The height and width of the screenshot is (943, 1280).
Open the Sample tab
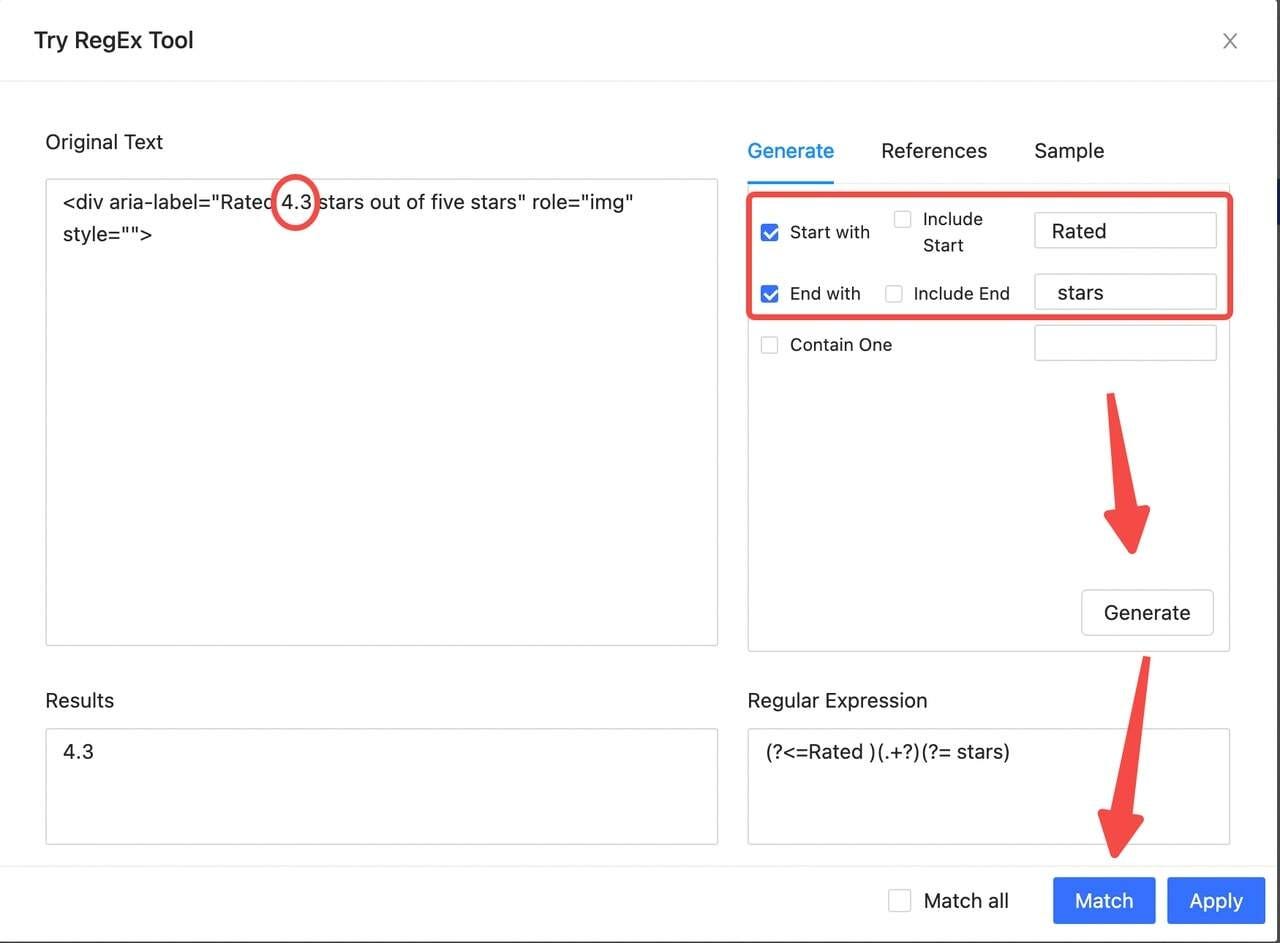[1068, 151]
